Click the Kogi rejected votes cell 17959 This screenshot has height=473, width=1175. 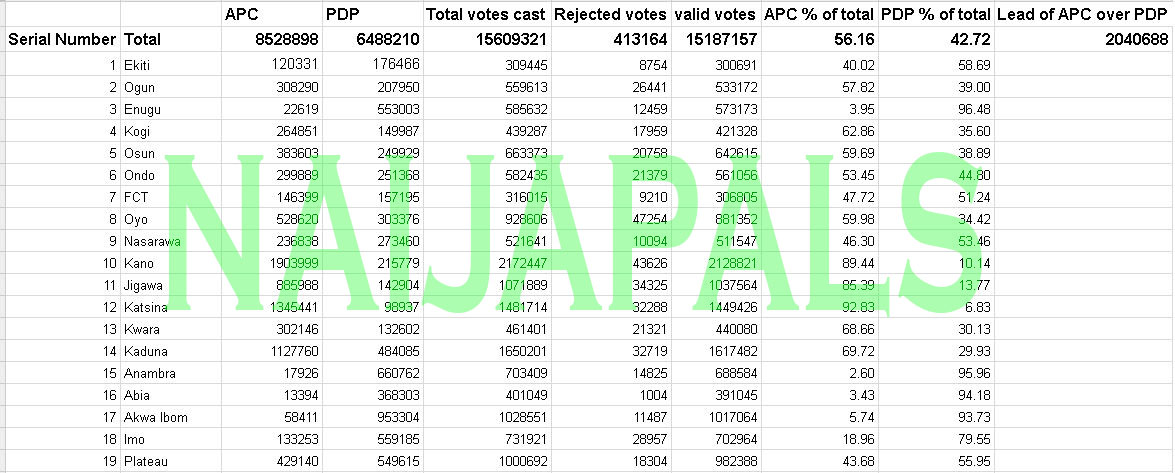click(610, 131)
